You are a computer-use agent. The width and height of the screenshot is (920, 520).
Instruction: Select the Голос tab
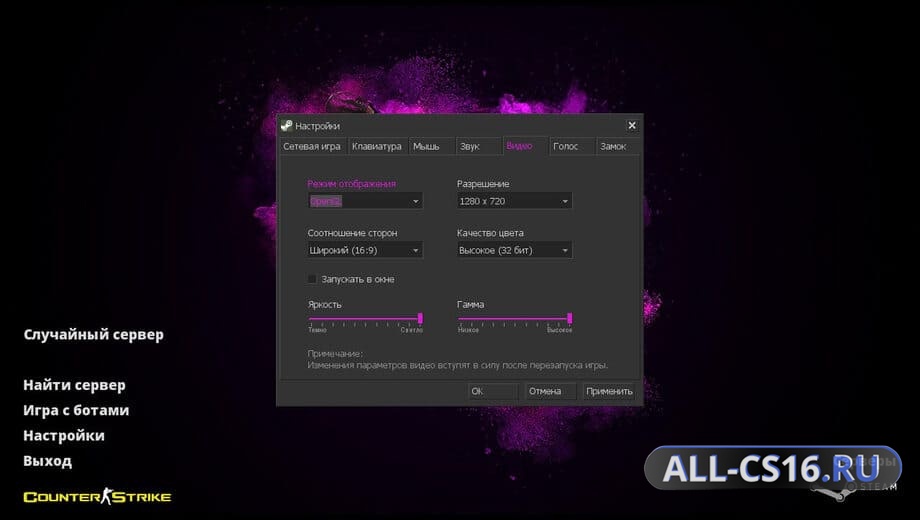566,147
